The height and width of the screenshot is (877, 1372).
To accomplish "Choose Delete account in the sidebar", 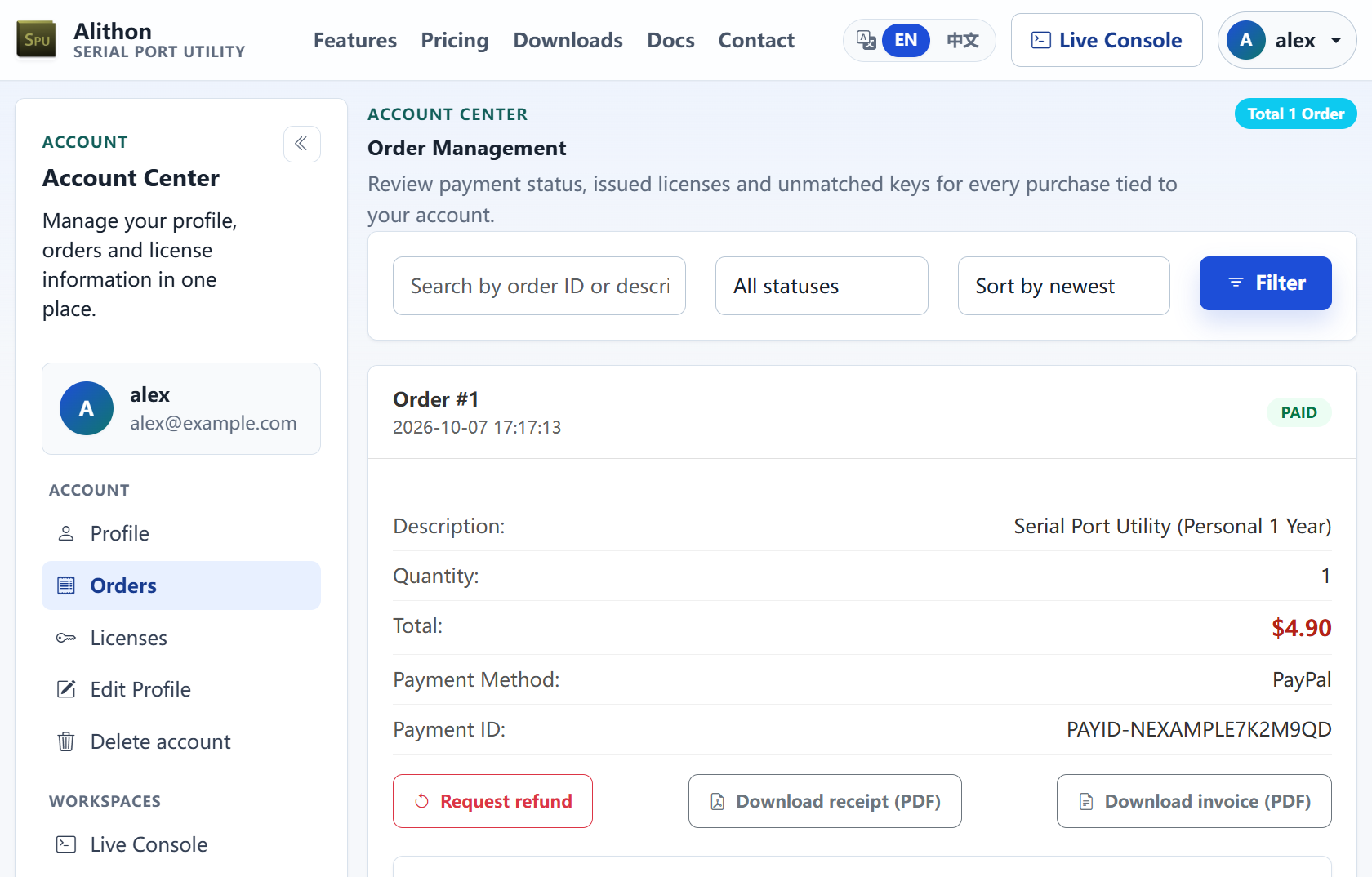I will coord(181,741).
